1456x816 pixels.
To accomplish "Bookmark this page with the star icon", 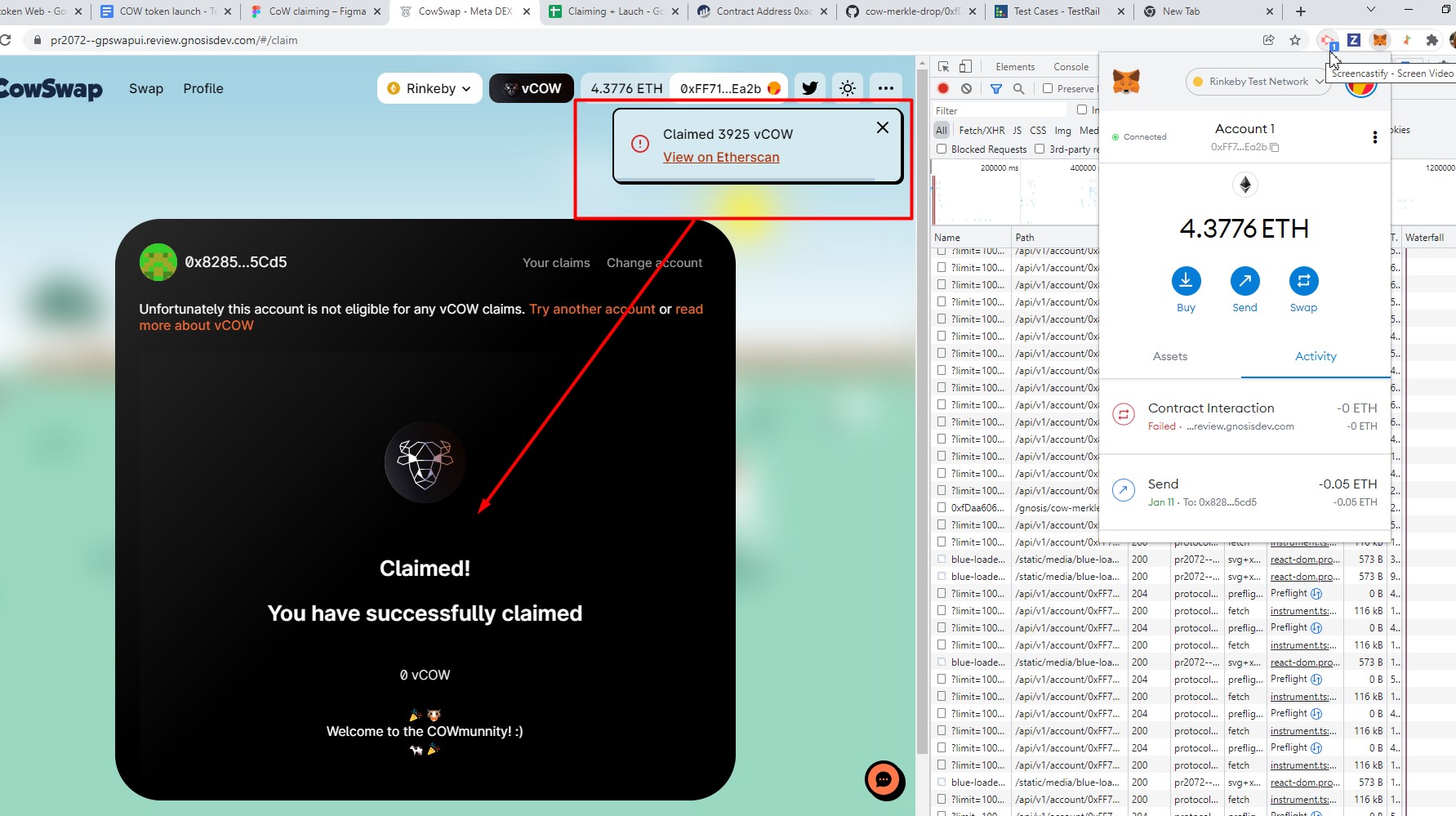I will click(x=1295, y=40).
